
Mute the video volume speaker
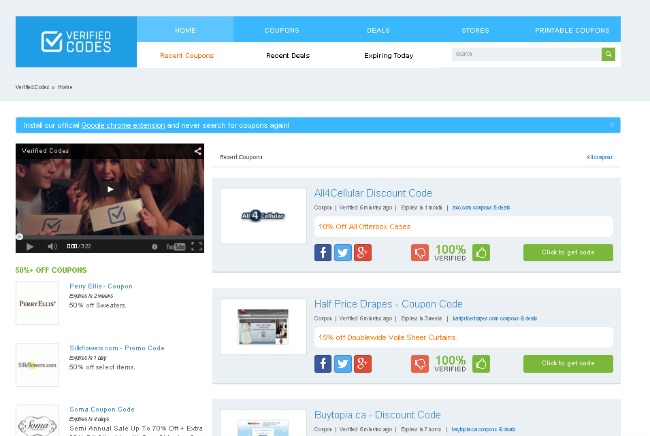tap(52, 246)
